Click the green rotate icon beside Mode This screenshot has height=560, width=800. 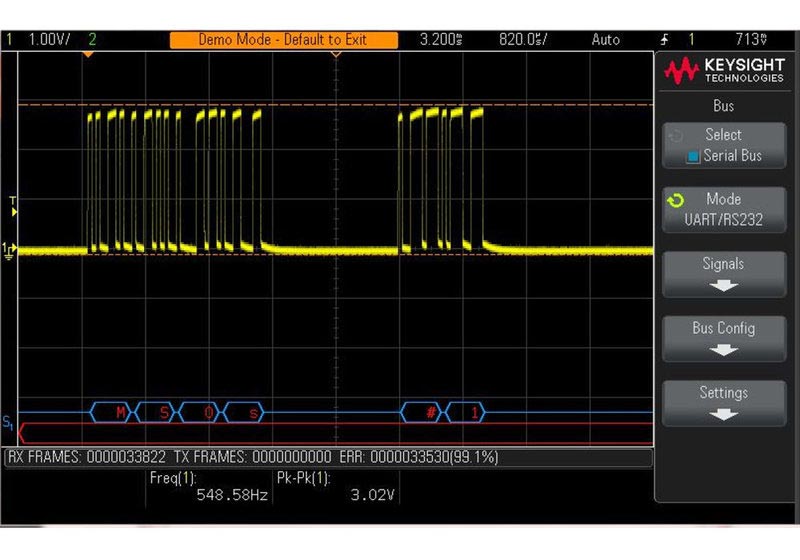point(676,200)
